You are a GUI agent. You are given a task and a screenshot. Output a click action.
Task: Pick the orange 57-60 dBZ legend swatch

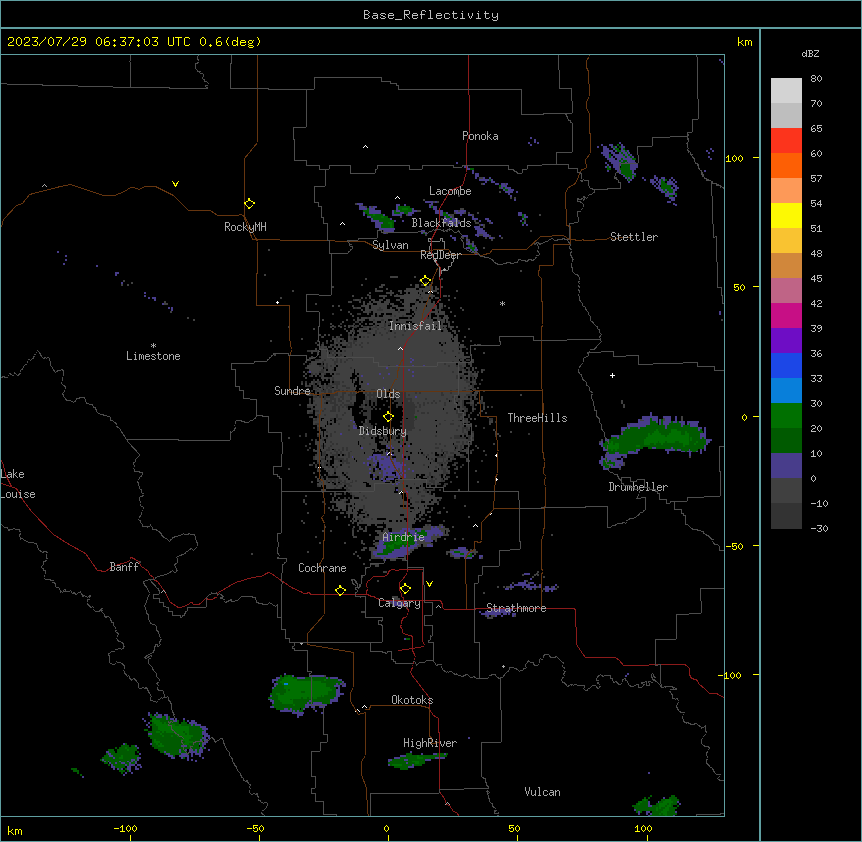pos(786,165)
